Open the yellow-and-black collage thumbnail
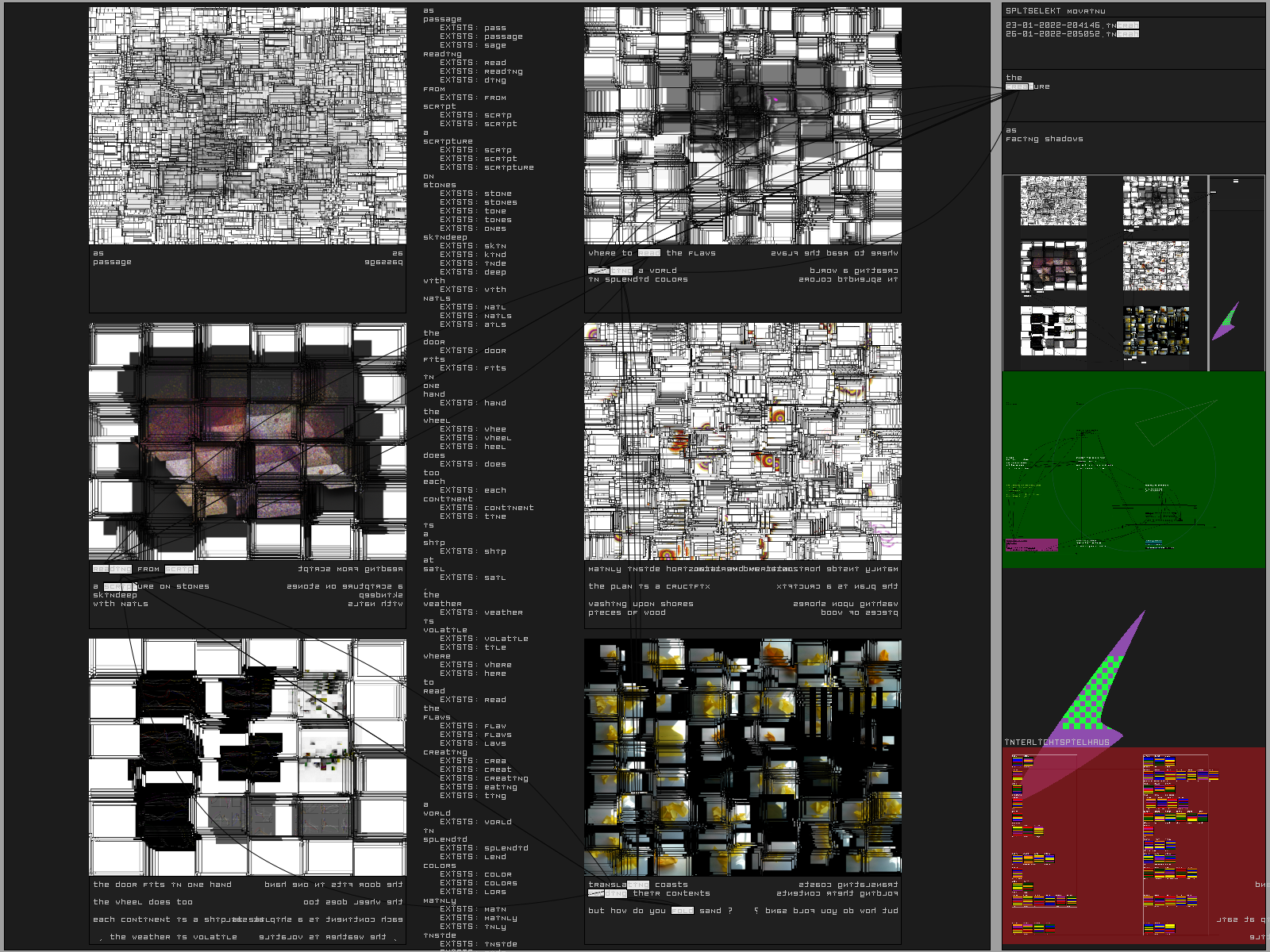Screen dimensions: 1270x952 1156,331
